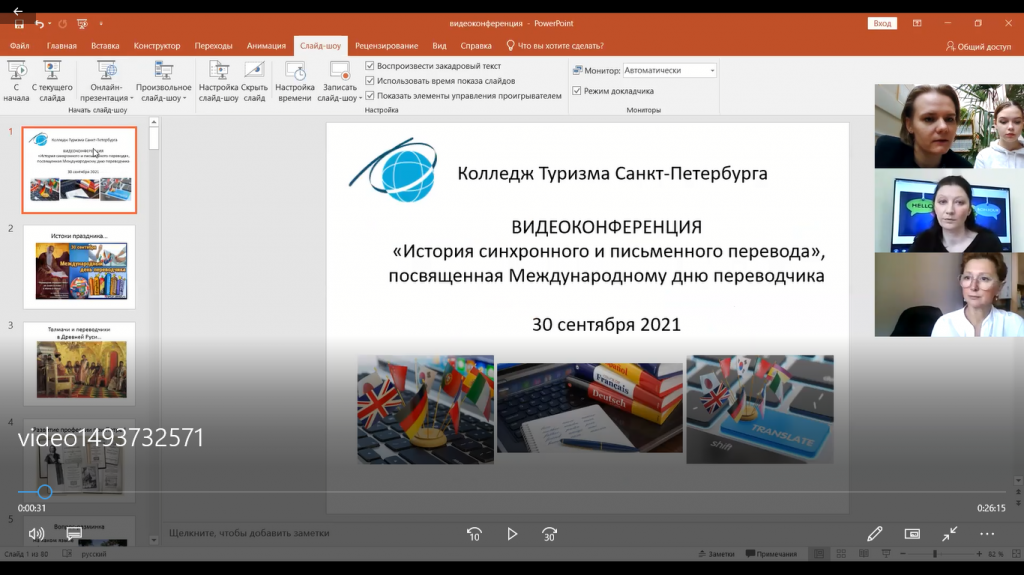Viewport: 1024px width, 575px height.
Task: Select slide 1 thumbnail in the panel
Action: click(80, 170)
